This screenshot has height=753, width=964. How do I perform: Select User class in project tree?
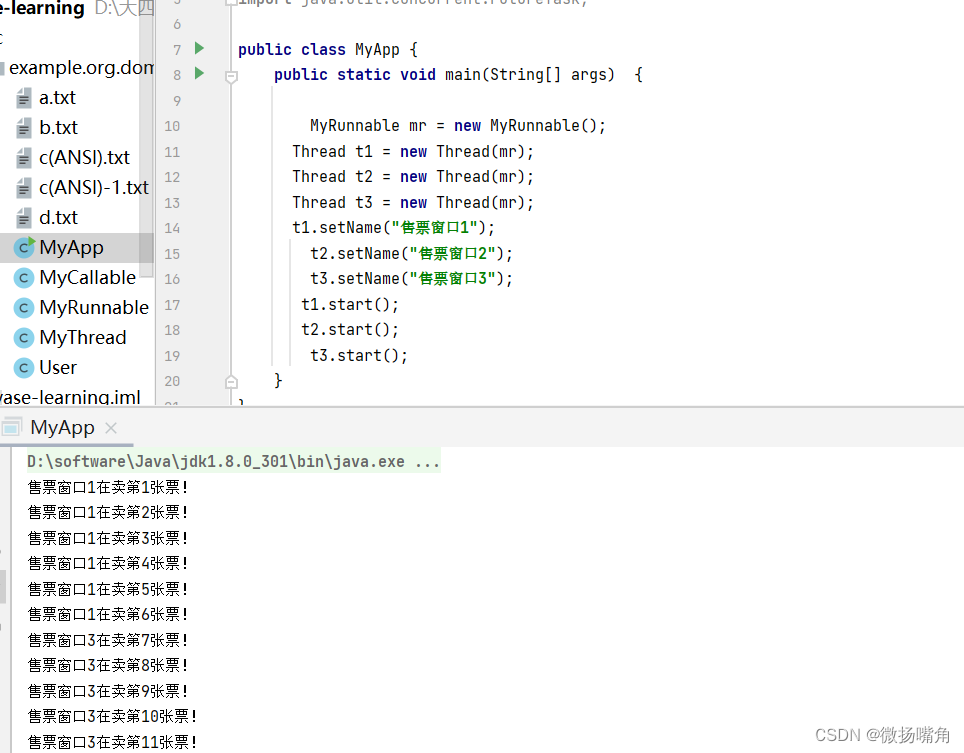[58, 368]
